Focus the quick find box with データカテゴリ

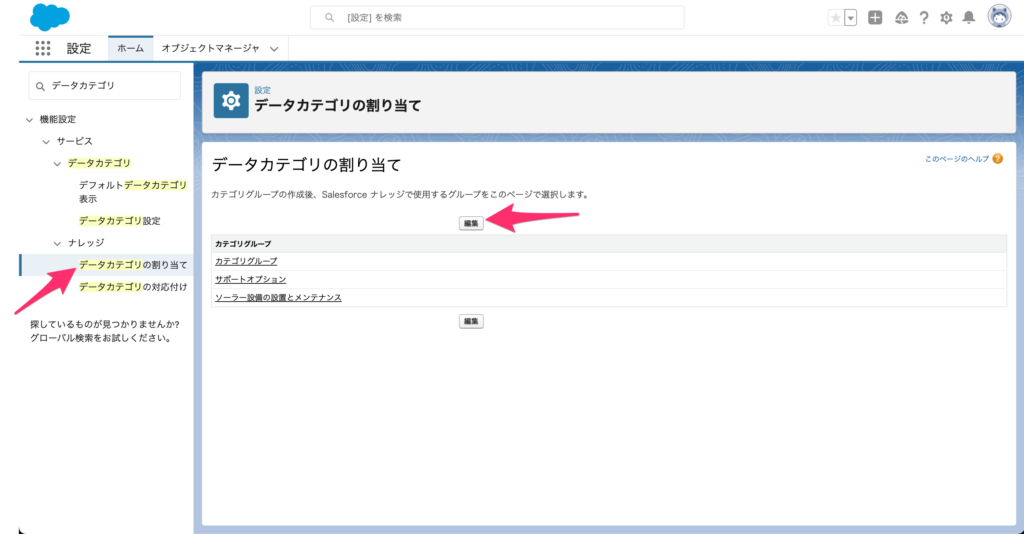point(104,86)
